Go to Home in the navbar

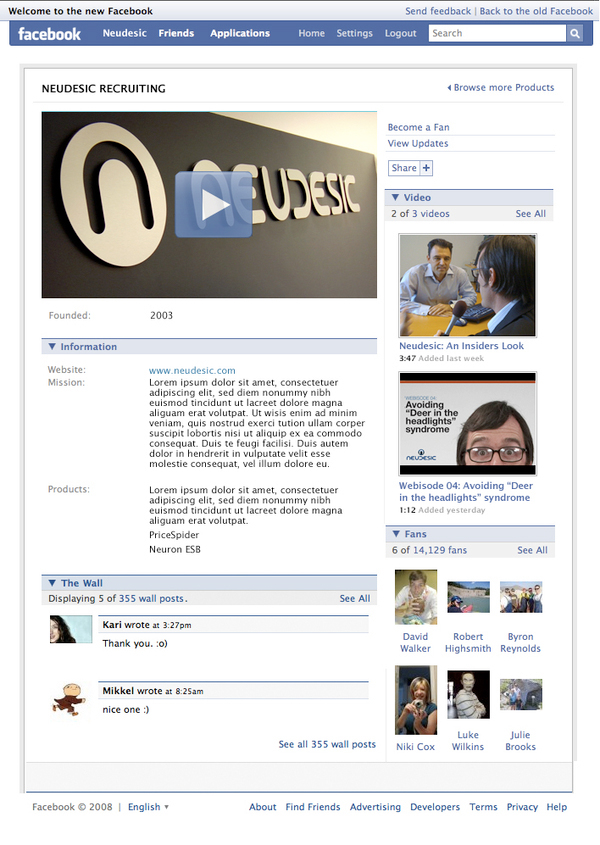pos(312,33)
